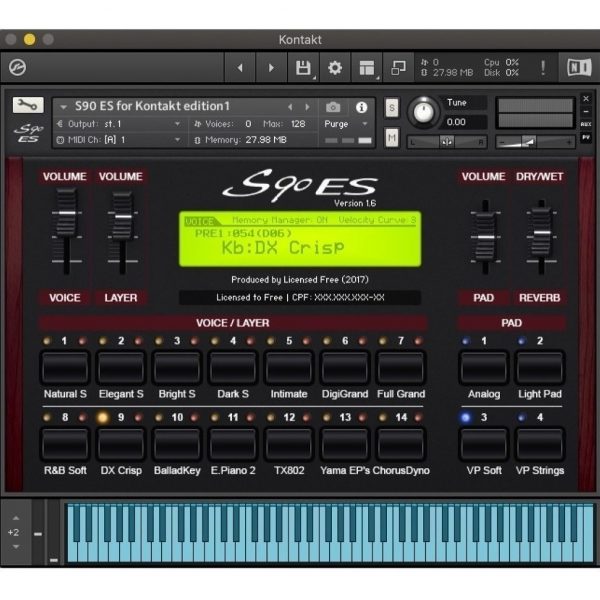Select voice 2 Elegant S button

click(121, 368)
